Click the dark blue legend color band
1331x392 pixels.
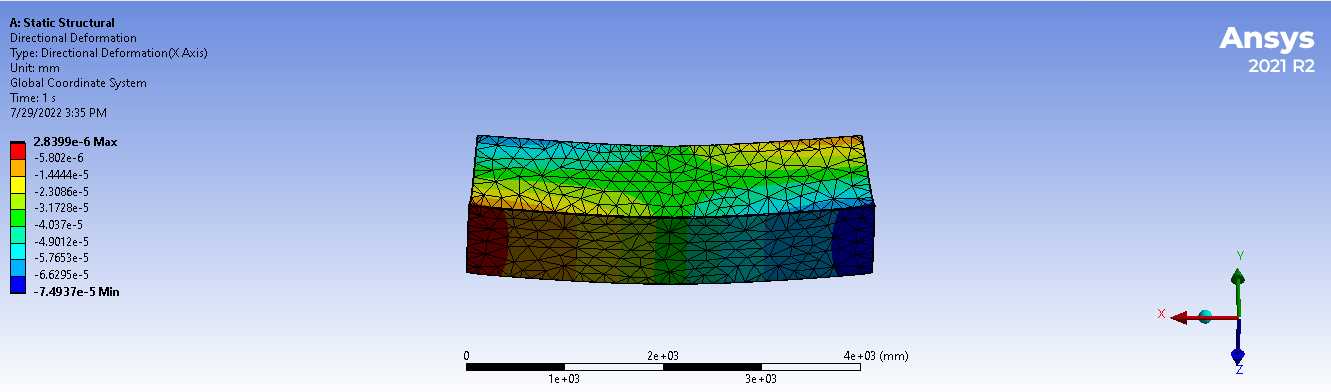[x=18, y=285]
